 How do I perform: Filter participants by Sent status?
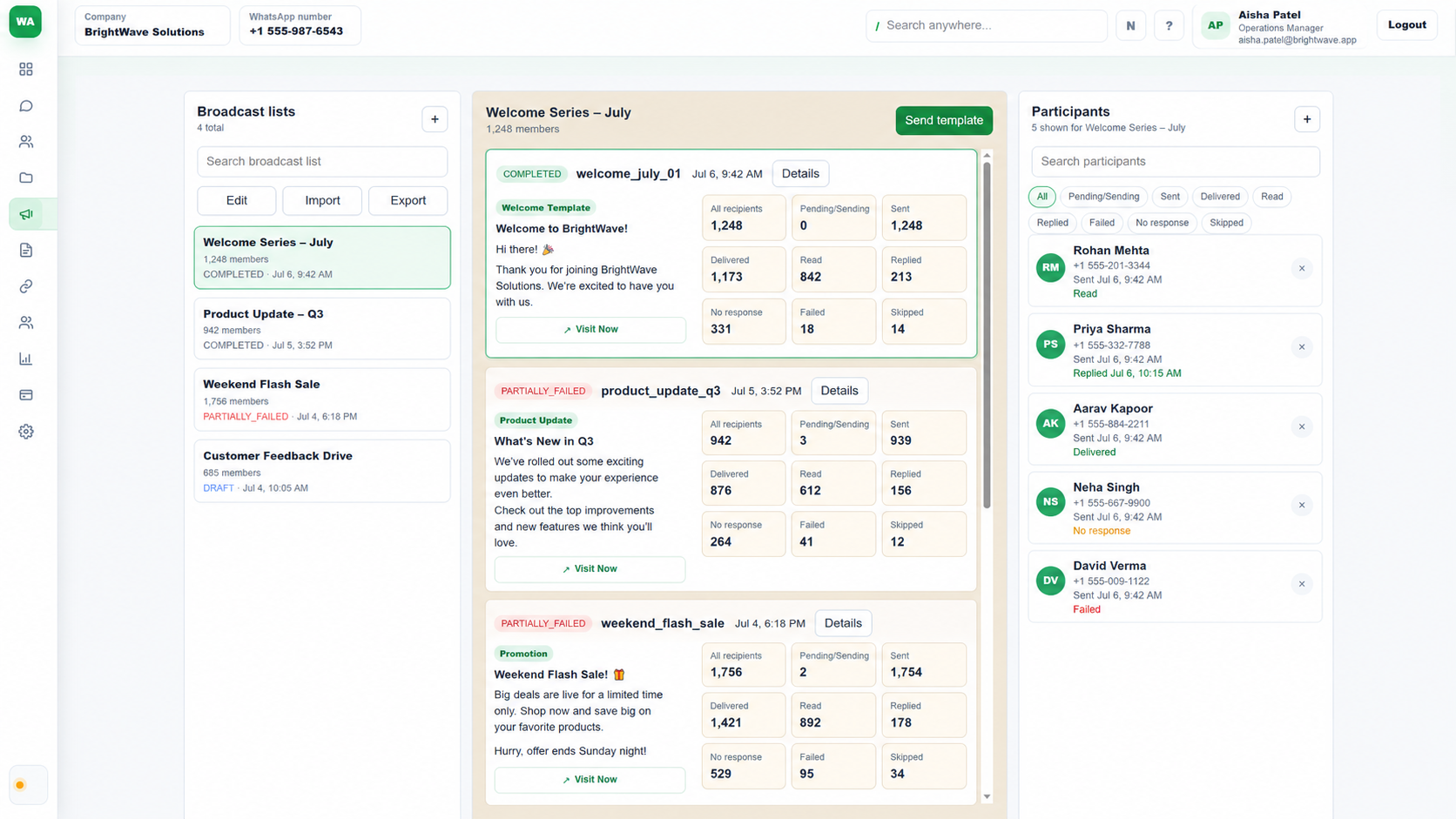click(1170, 197)
